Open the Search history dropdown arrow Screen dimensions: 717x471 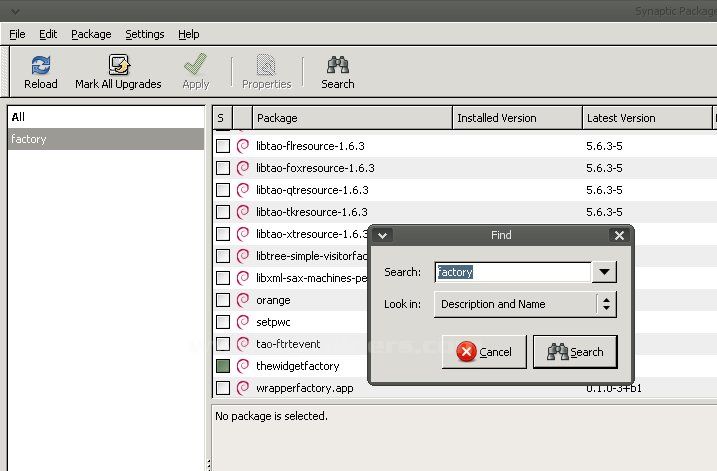click(604, 272)
